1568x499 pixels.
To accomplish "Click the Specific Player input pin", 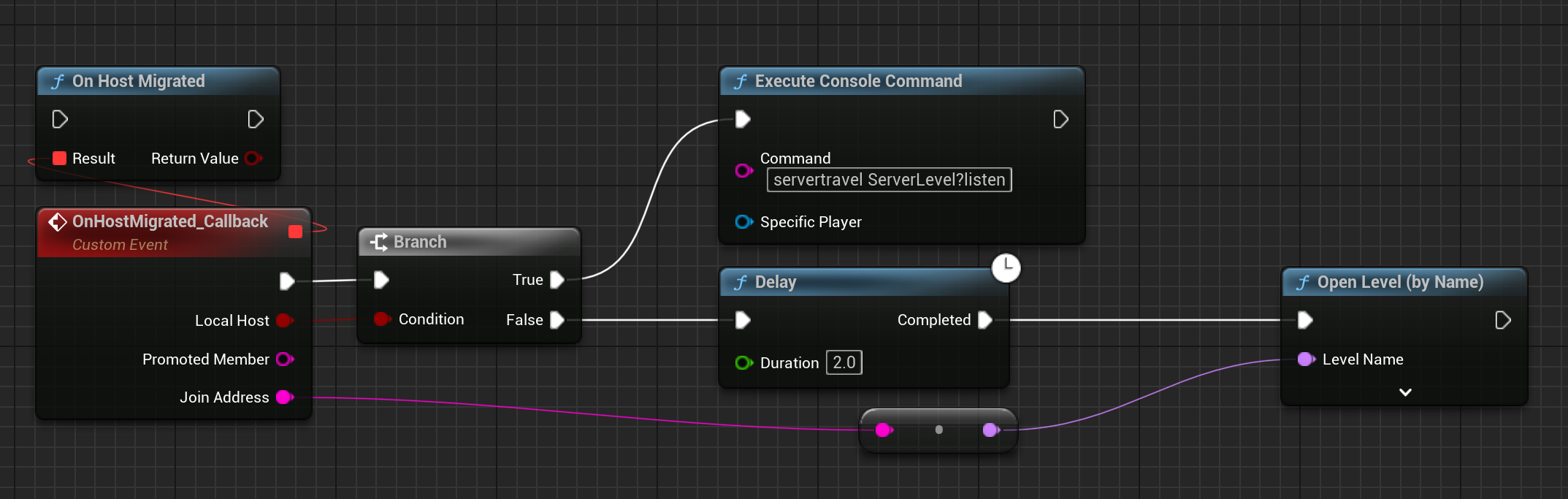I will [743, 222].
